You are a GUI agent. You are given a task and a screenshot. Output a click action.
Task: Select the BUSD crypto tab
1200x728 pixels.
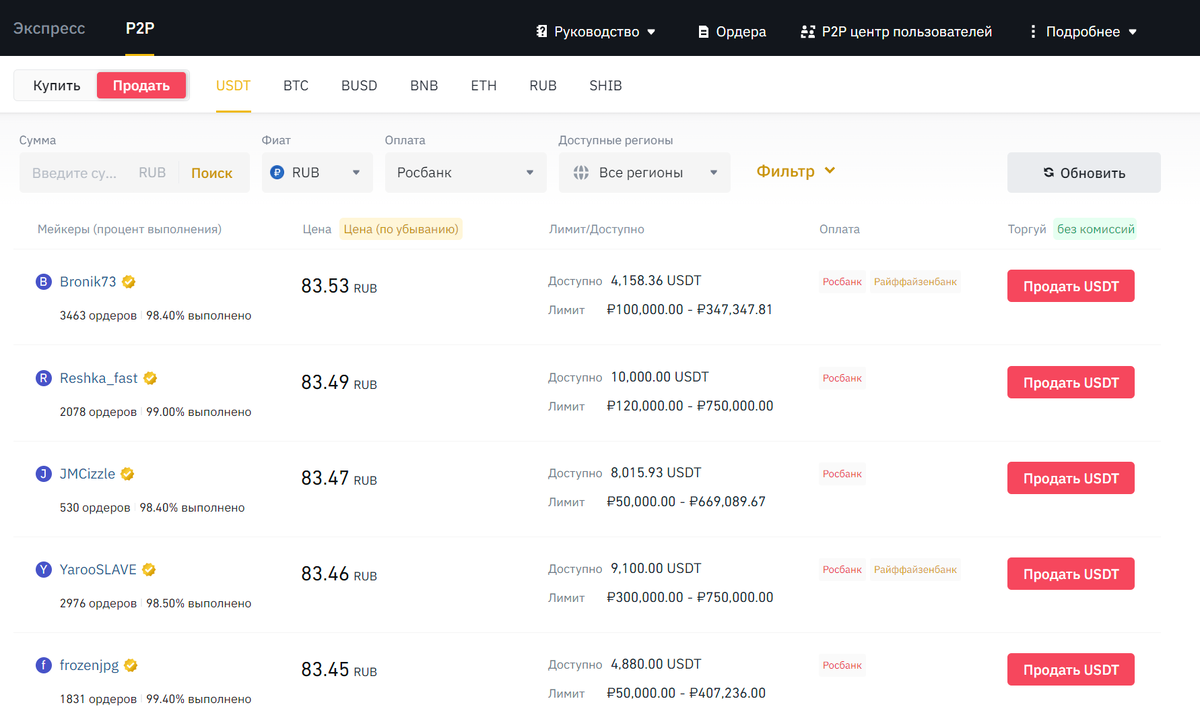coord(359,86)
